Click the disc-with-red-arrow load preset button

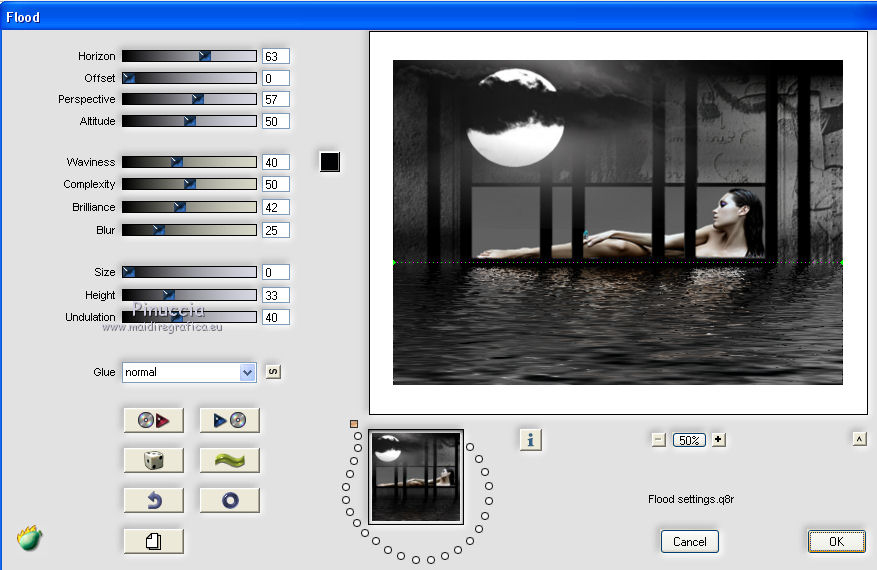click(x=153, y=421)
